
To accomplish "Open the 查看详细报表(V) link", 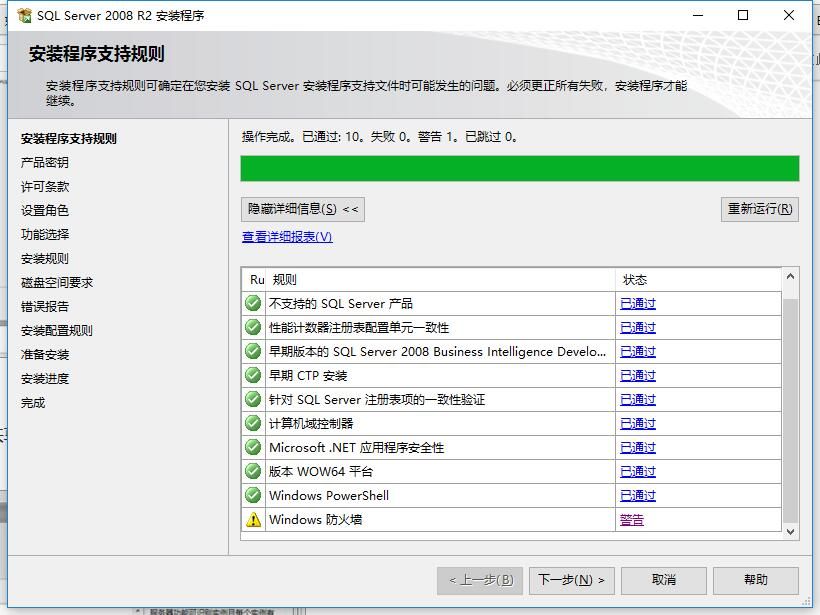I will (x=287, y=237).
